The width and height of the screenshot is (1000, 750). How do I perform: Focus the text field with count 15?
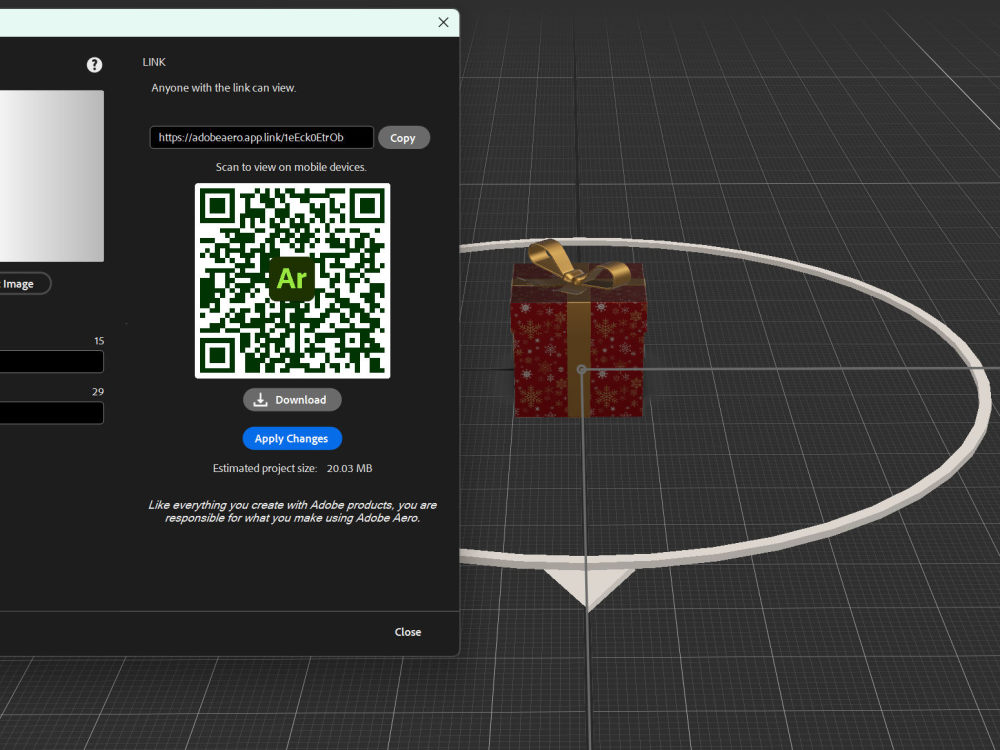click(x=52, y=362)
